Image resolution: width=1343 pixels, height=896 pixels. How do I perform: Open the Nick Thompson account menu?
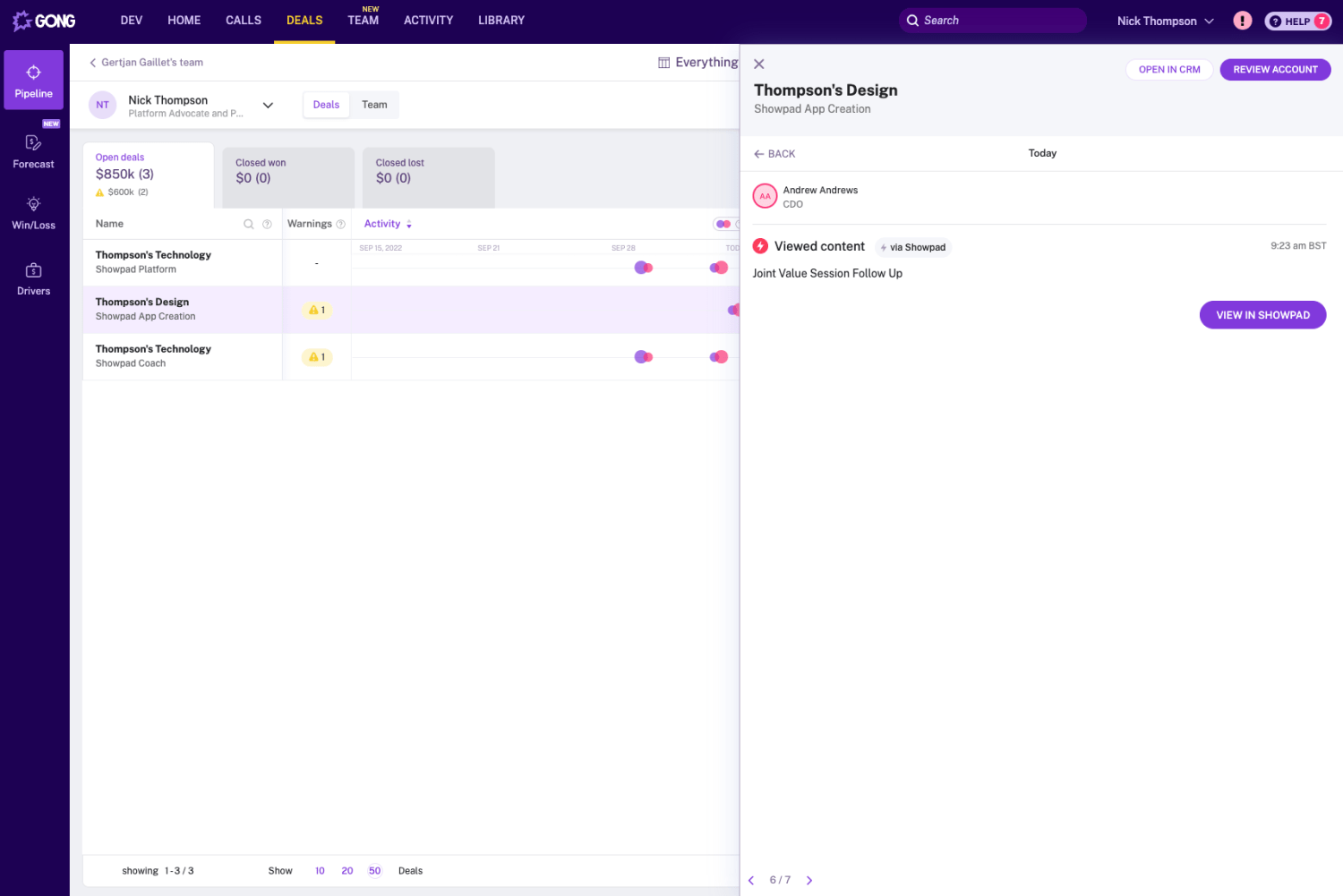[x=1165, y=21]
